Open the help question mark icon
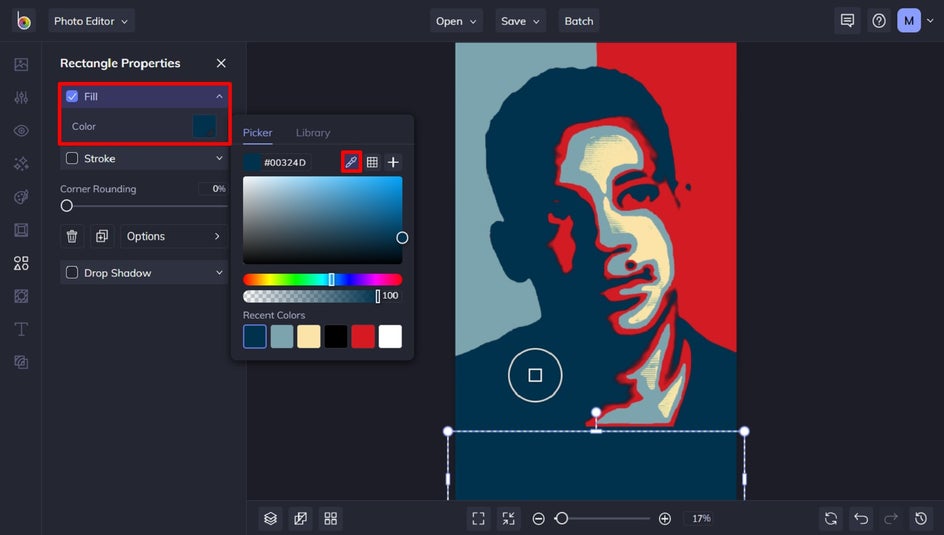This screenshot has width=944, height=535. [878, 21]
